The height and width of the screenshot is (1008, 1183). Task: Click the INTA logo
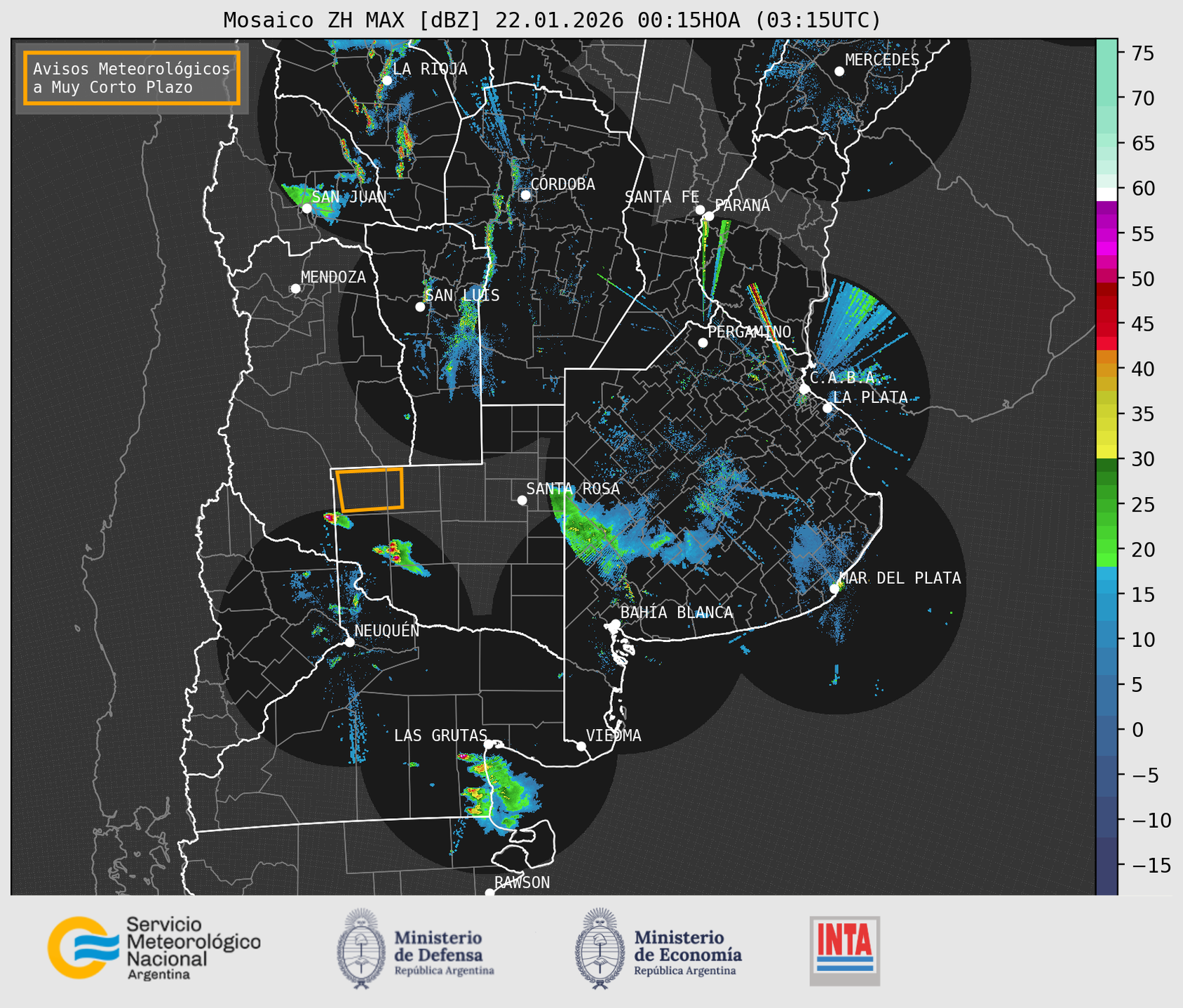[x=844, y=951]
